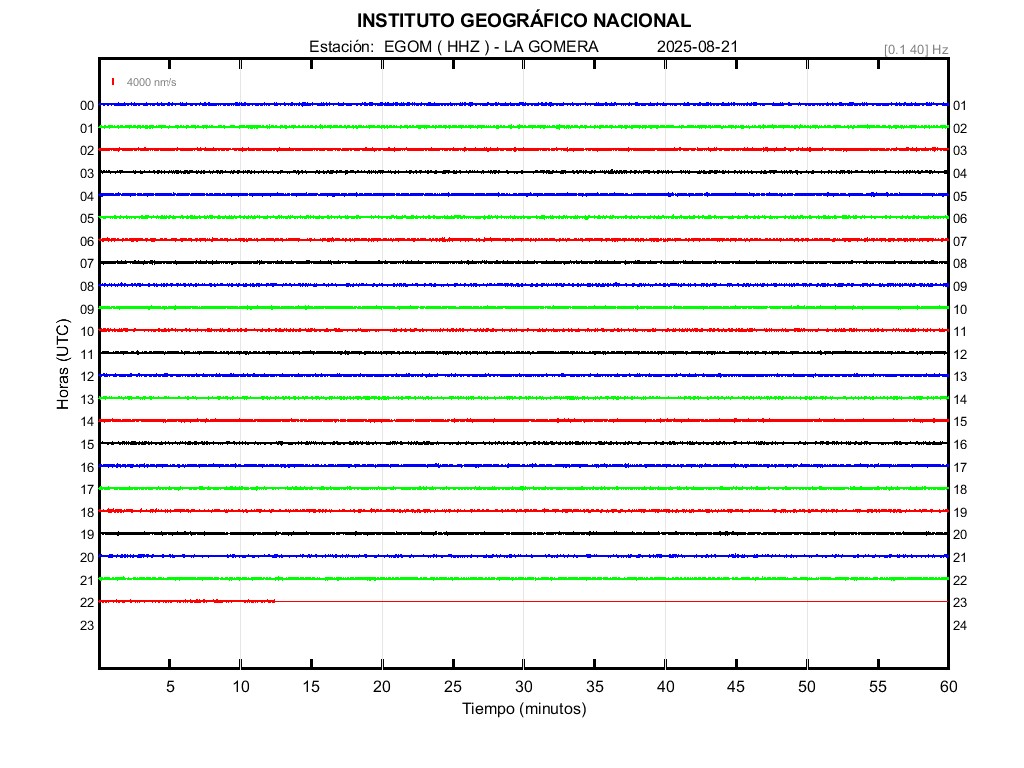The height and width of the screenshot is (768, 1024).
Task: Click the black seismic trace for hour 03
Action: (524, 172)
